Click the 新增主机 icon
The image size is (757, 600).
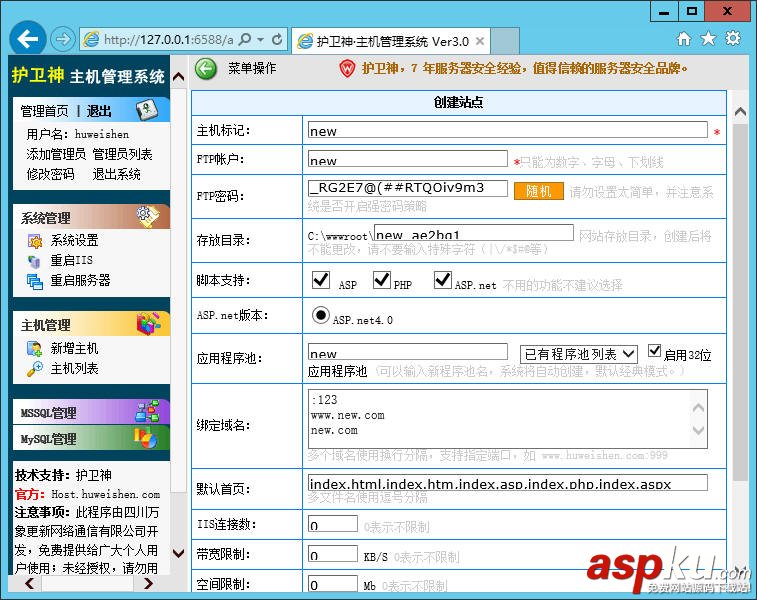(35, 349)
